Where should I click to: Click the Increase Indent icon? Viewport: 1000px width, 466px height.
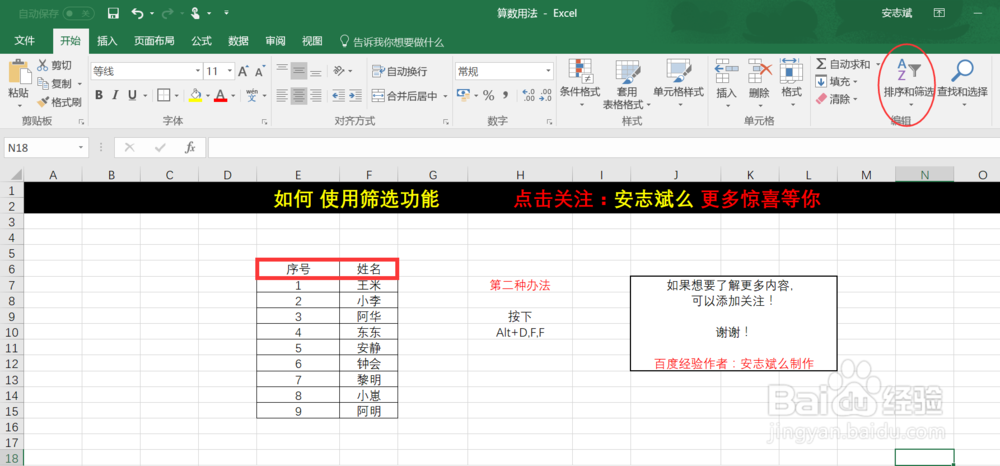(x=355, y=96)
